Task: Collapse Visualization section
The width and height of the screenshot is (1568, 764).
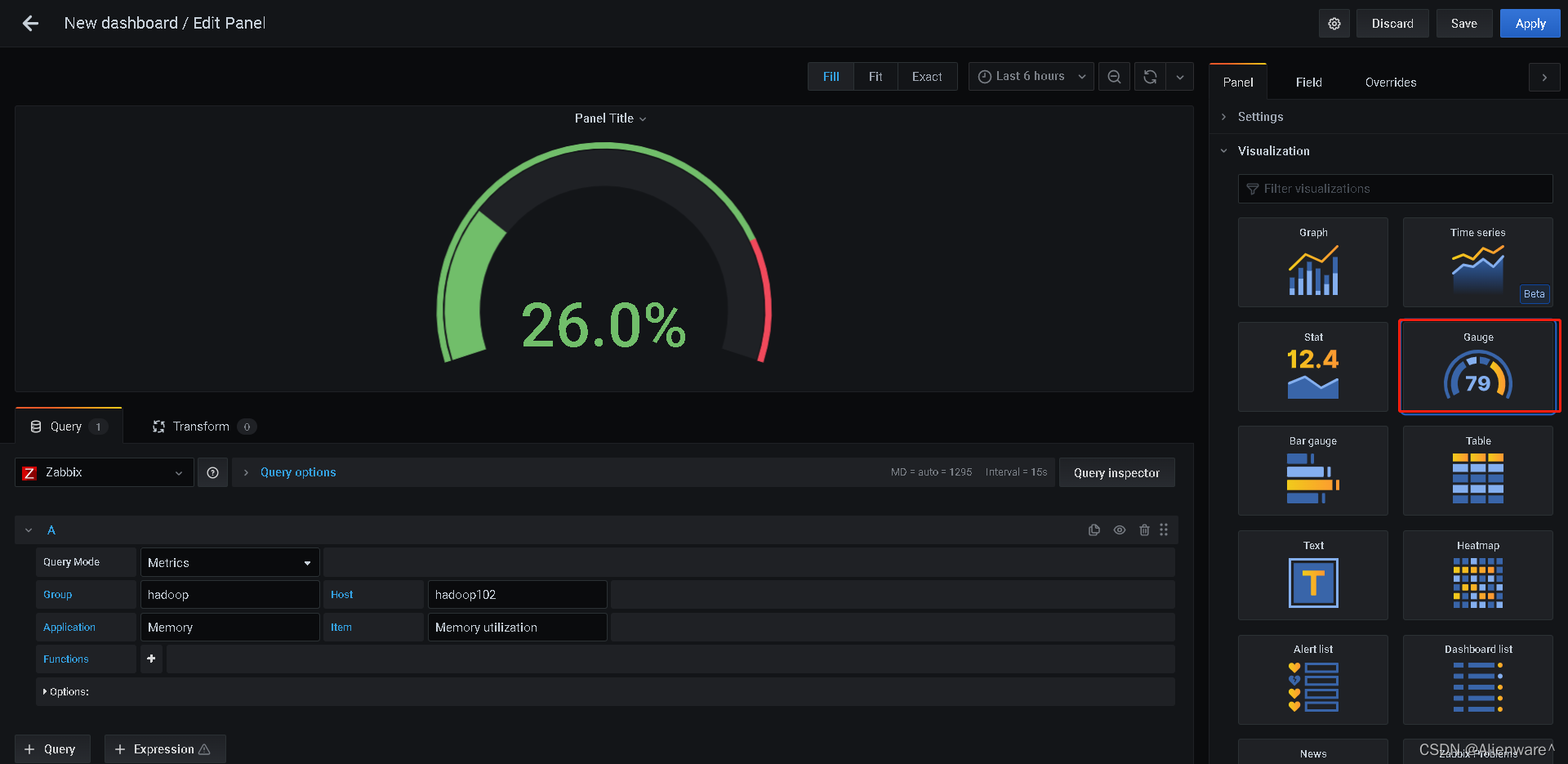Action: [1273, 151]
